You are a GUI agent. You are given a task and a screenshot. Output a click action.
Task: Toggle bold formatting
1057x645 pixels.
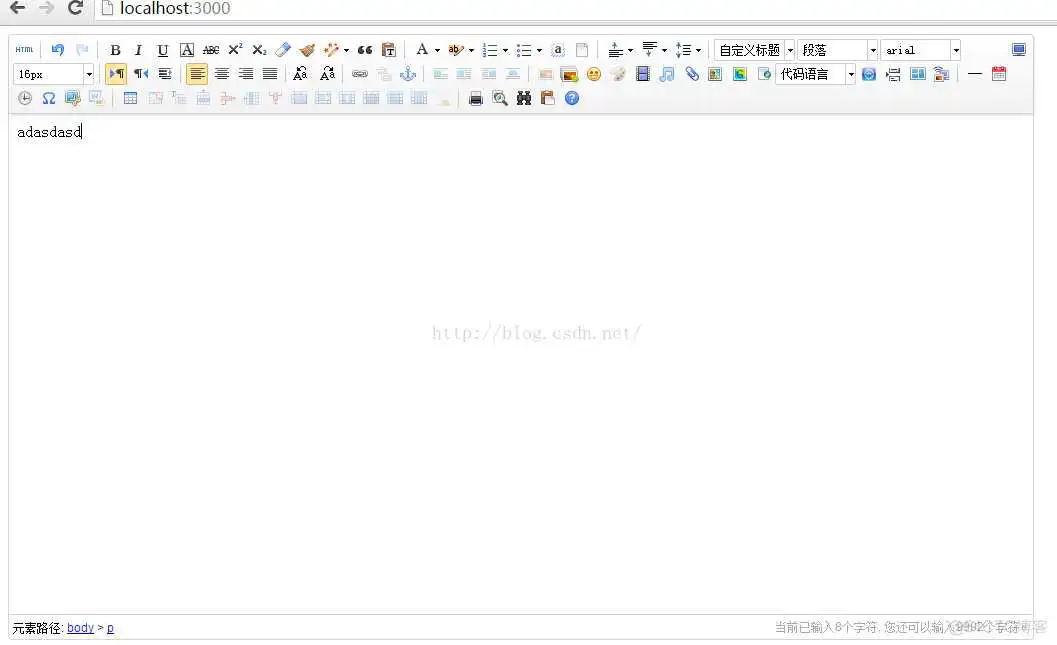[115, 49]
